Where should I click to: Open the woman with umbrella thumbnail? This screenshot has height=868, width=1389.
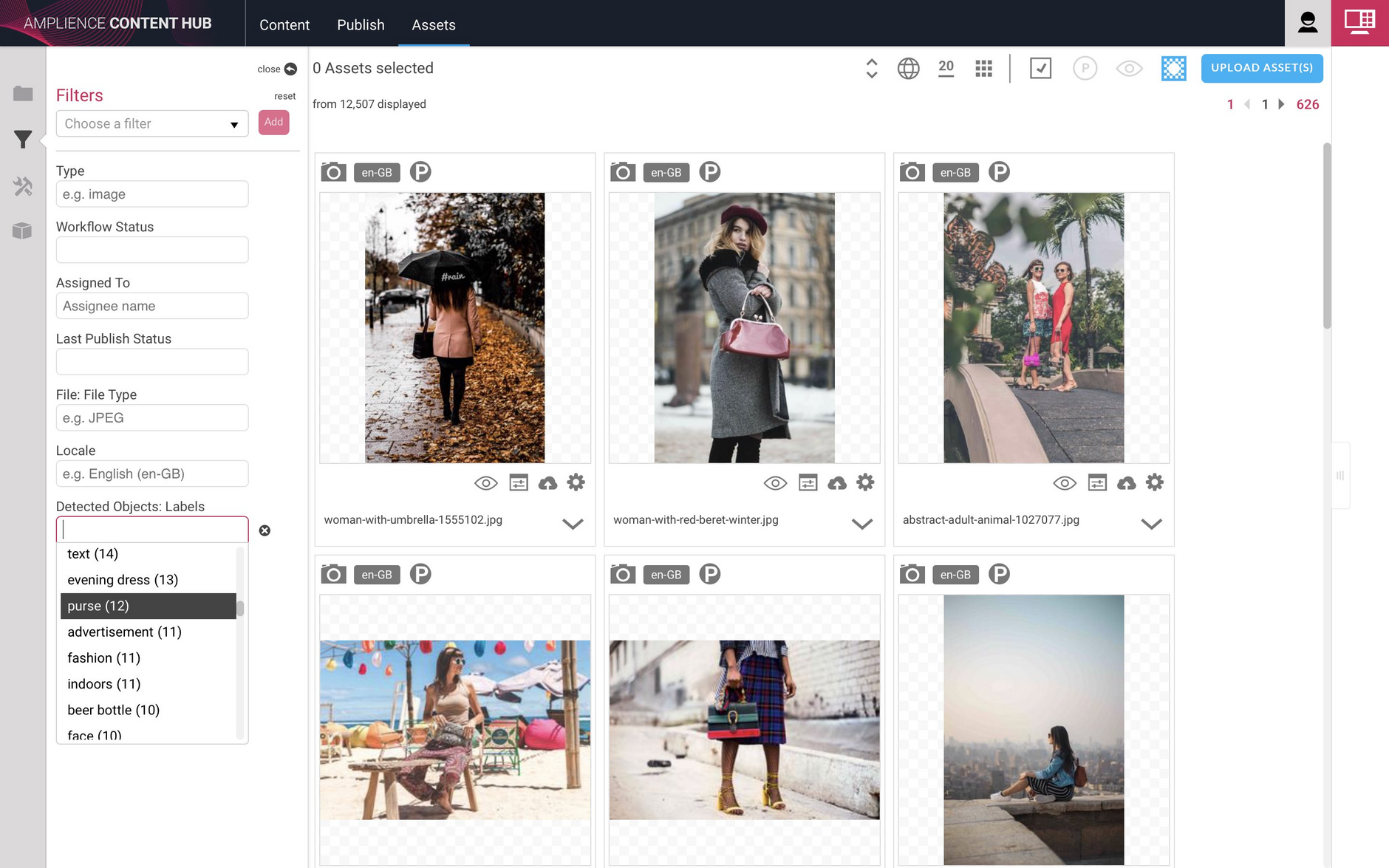pyautogui.click(x=454, y=328)
